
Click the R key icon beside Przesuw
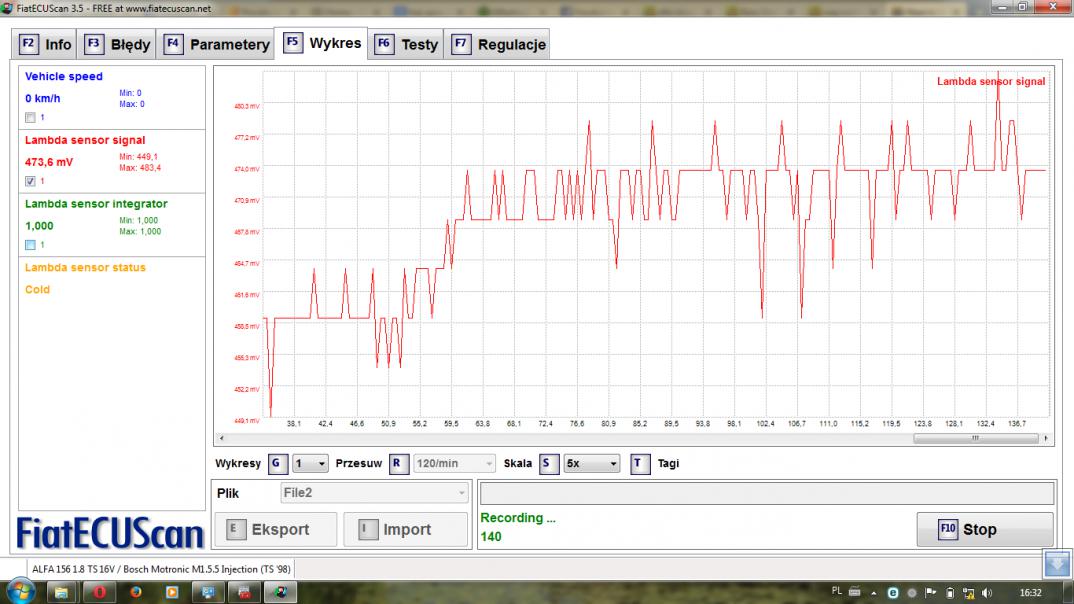coord(397,464)
